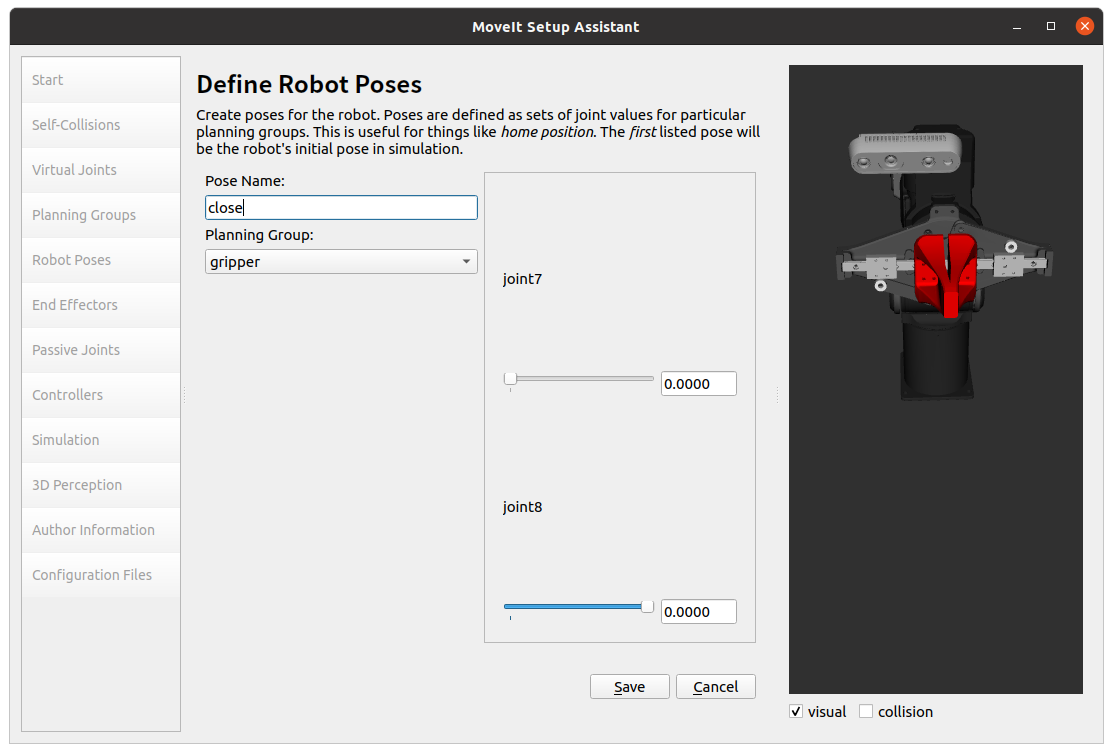Select Robot Poses in sidebar
This screenshot has height=753, width=1113.
coord(101,260)
